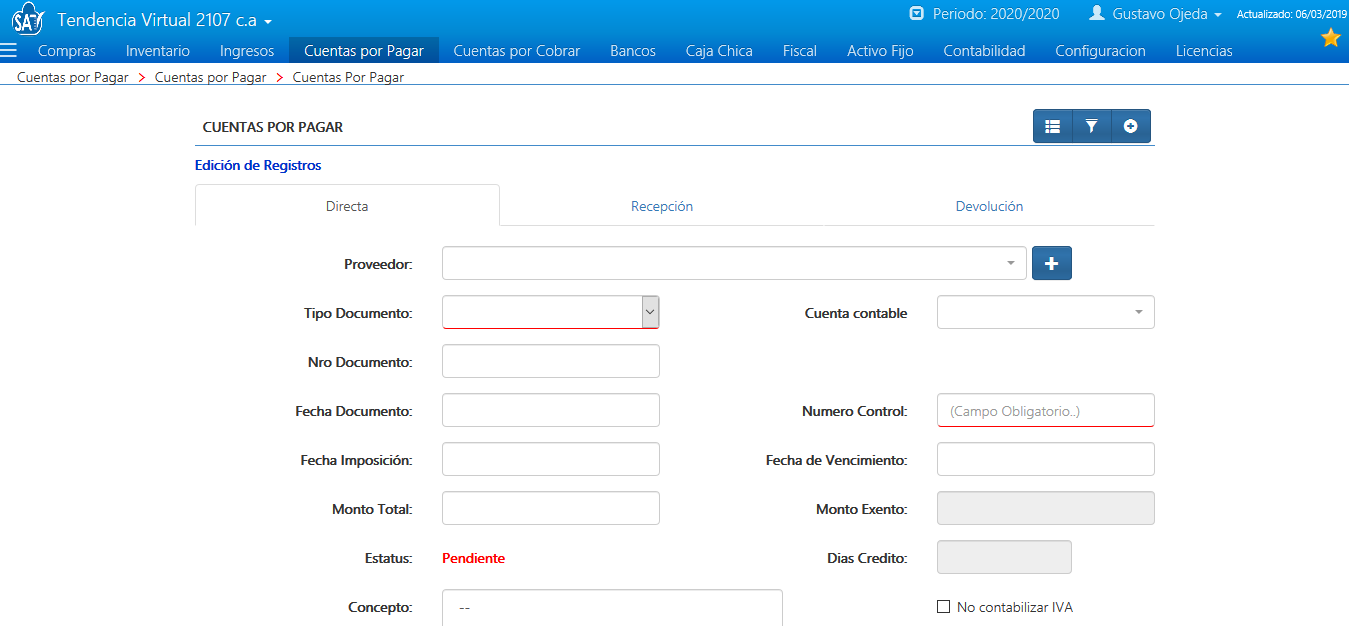Click the Fecha Documento input field
This screenshot has width=1349, height=626.
[x=550, y=410]
